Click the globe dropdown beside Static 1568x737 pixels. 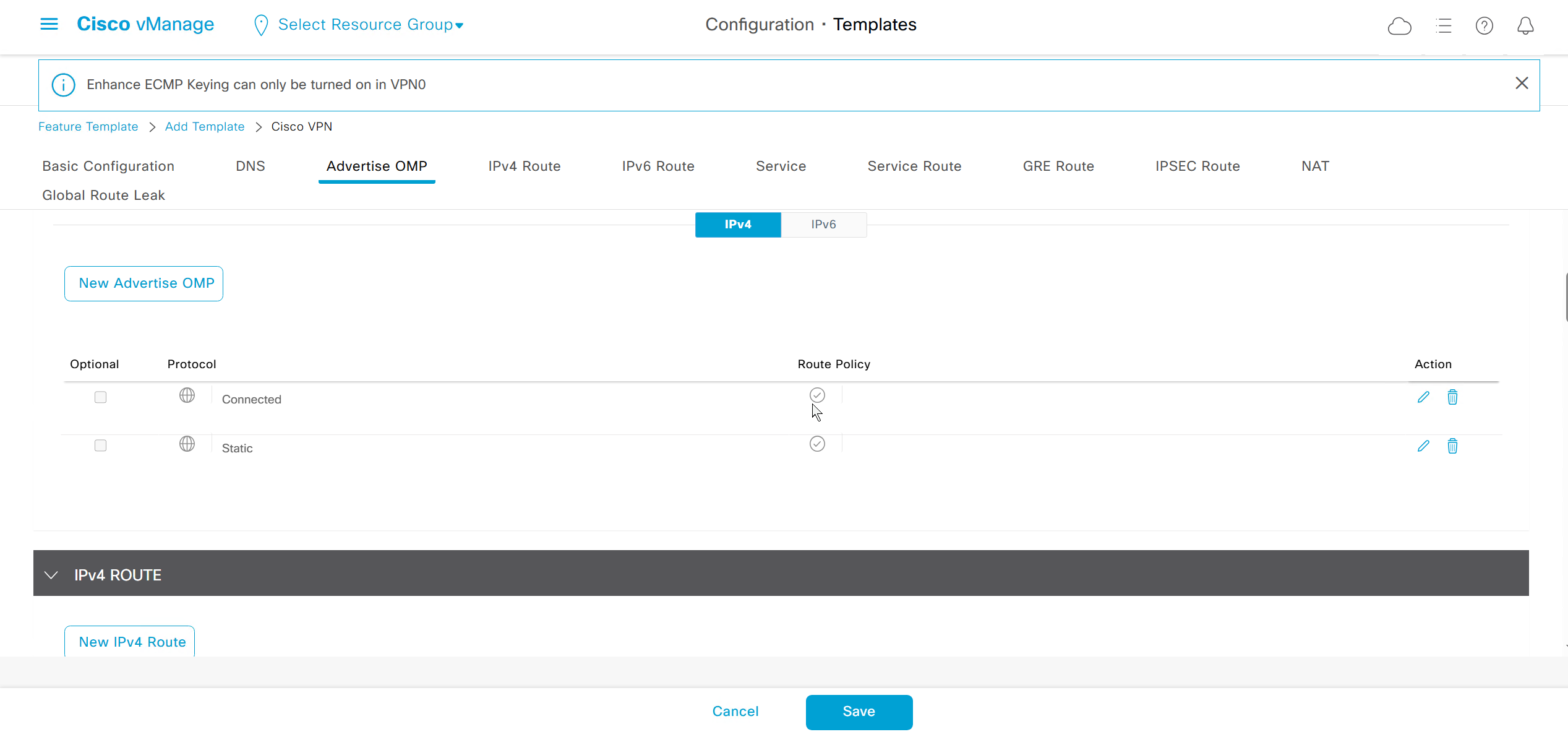point(187,444)
